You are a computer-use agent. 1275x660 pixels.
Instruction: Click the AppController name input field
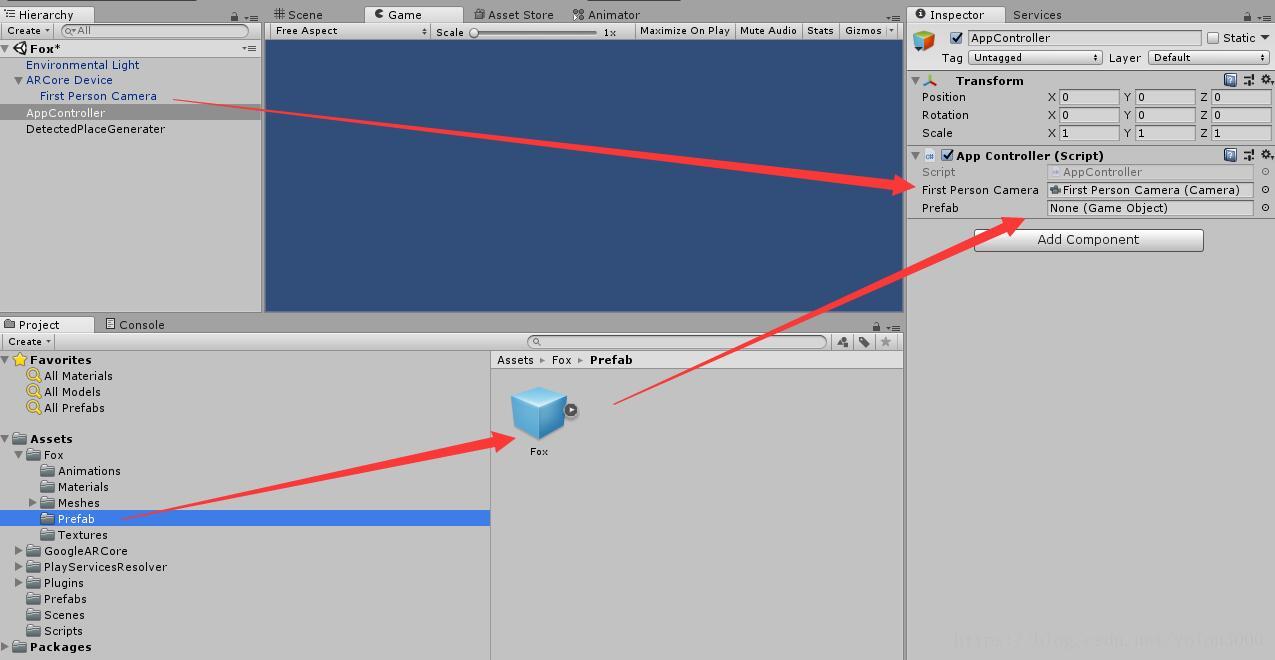[1084, 38]
